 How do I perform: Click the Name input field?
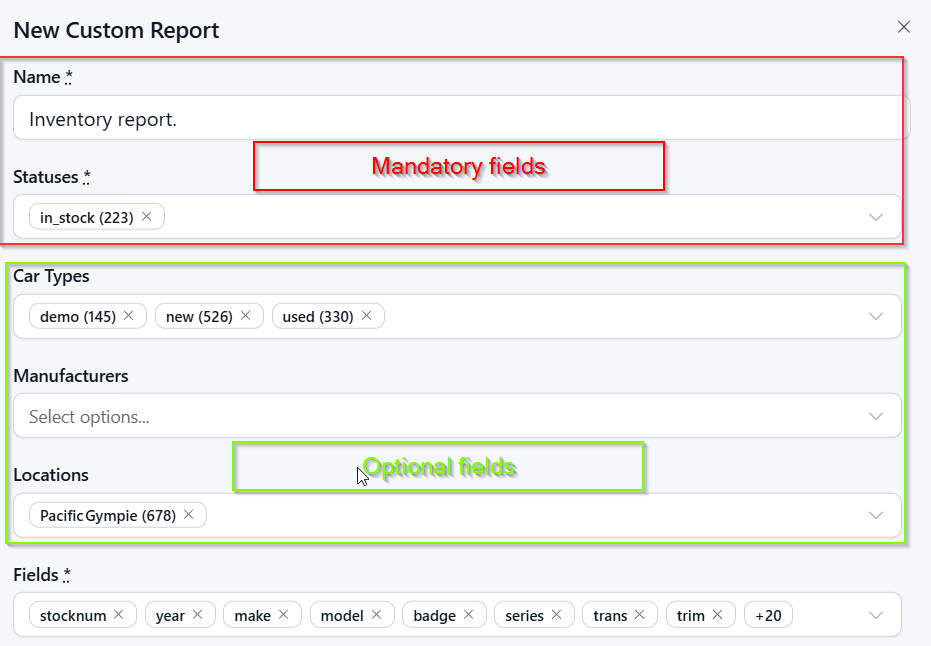460,119
